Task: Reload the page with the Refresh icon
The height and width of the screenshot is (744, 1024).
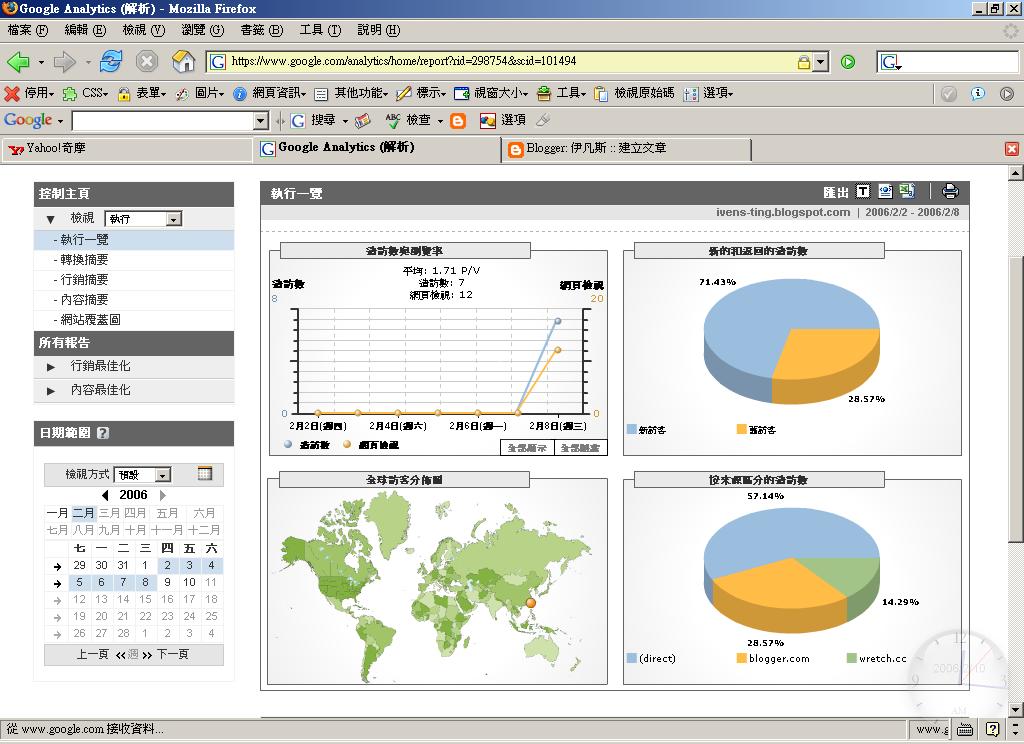Action: 111,61
